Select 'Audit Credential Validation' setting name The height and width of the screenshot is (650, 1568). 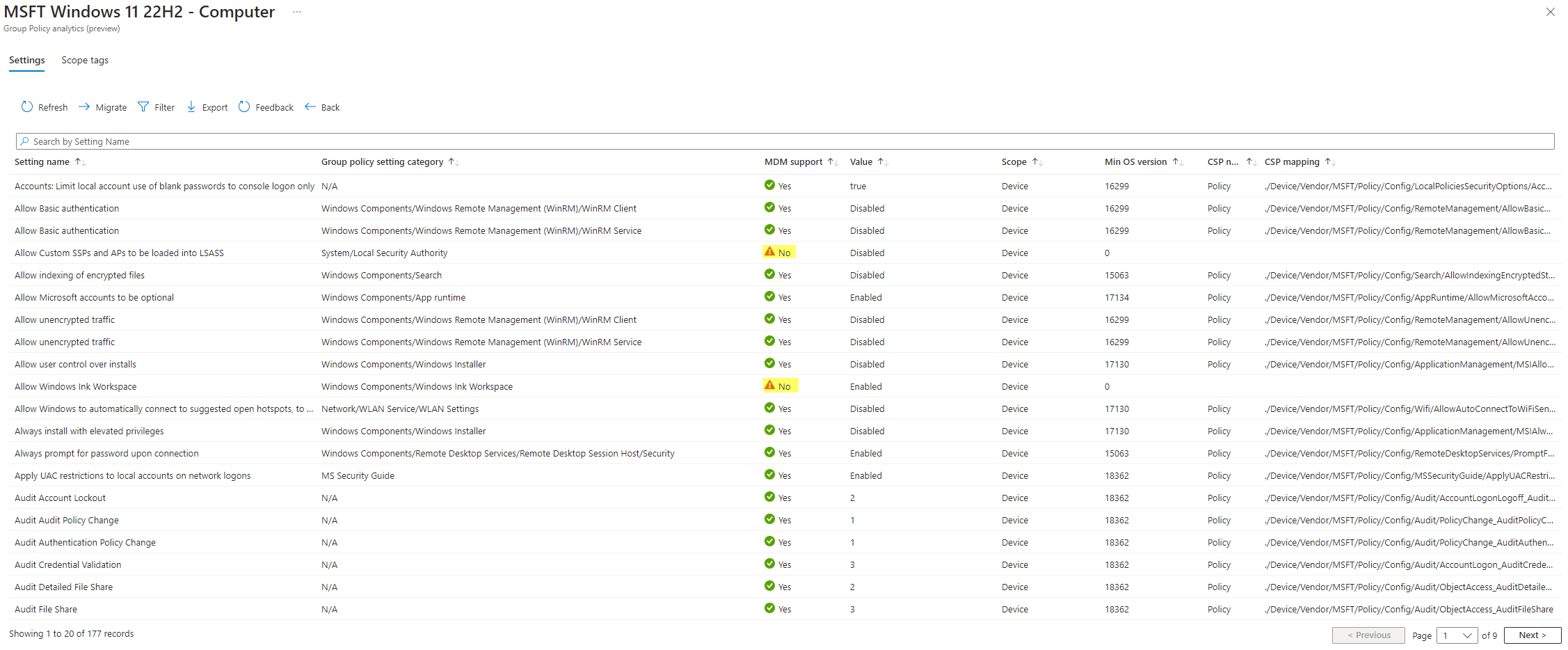pos(68,565)
